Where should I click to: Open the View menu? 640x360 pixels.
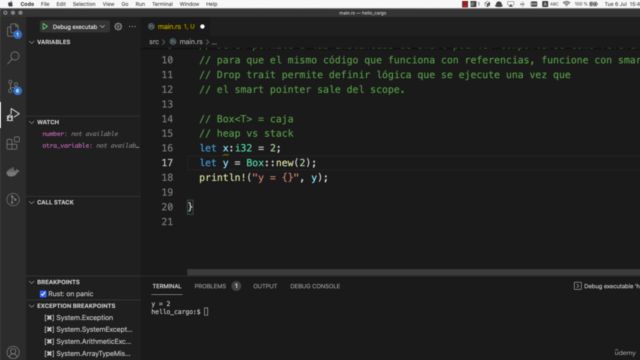108,4
